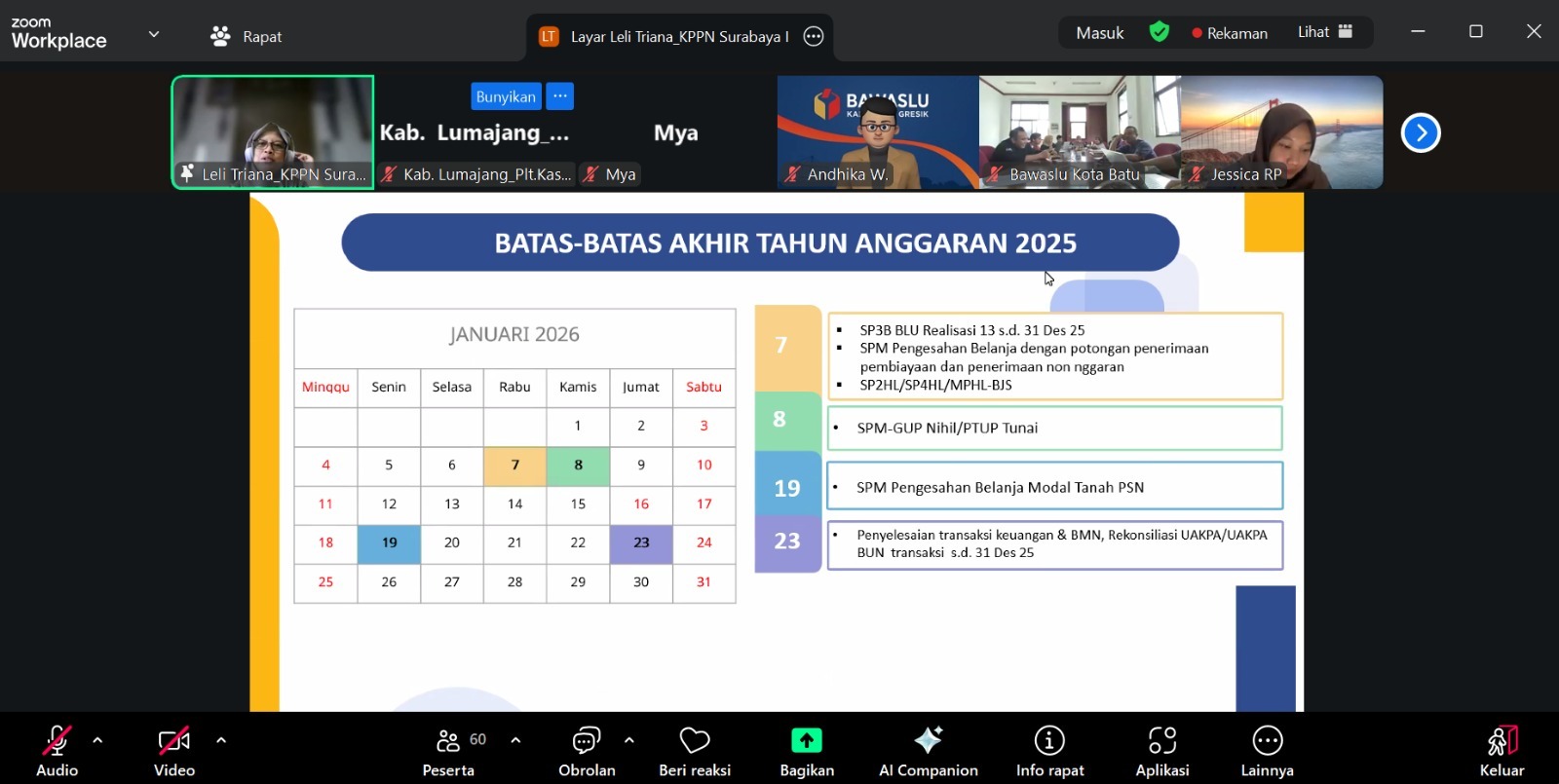The image size is (1559, 784).
Task: Open the Peserta participants panel
Action: tap(448, 752)
